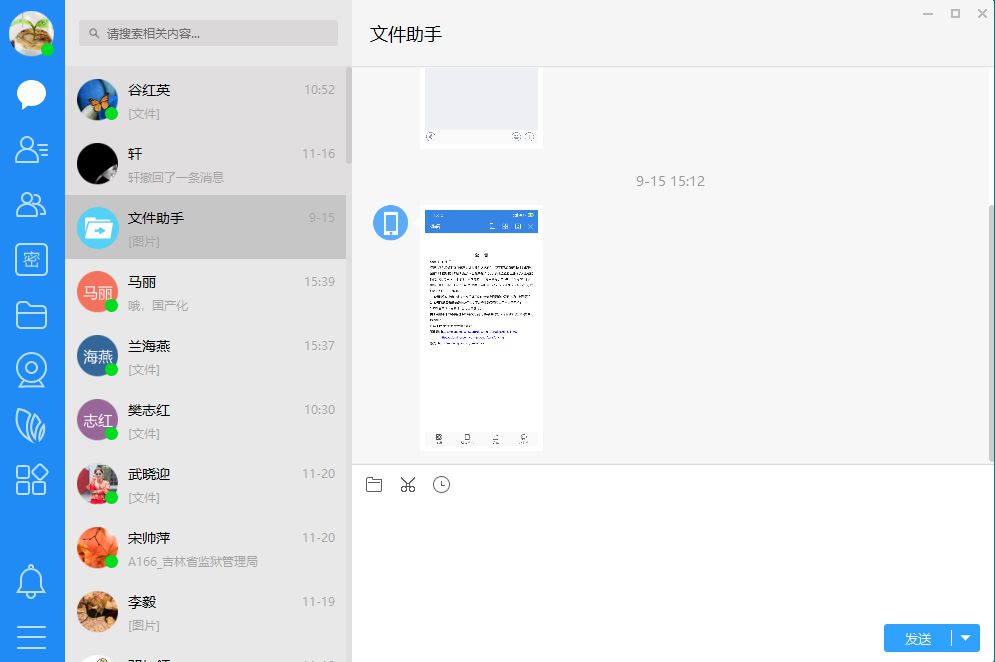Click the search contacts input field
The image size is (995, 662).
(208, 33)
